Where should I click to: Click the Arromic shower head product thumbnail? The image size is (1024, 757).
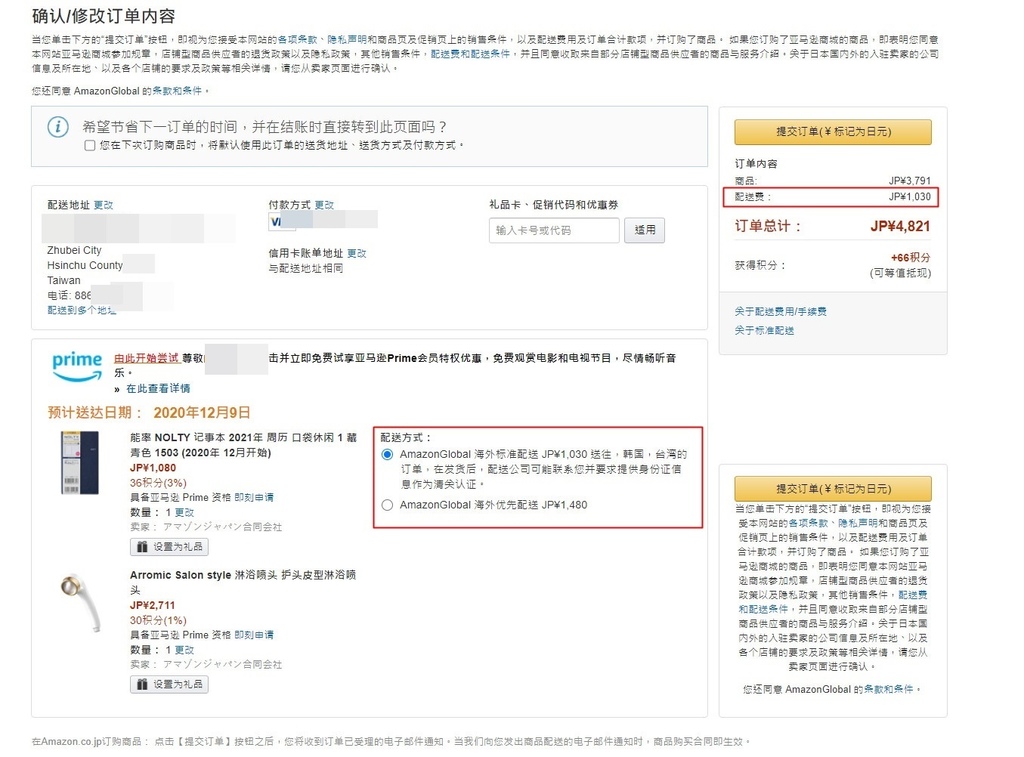point(82,602)
